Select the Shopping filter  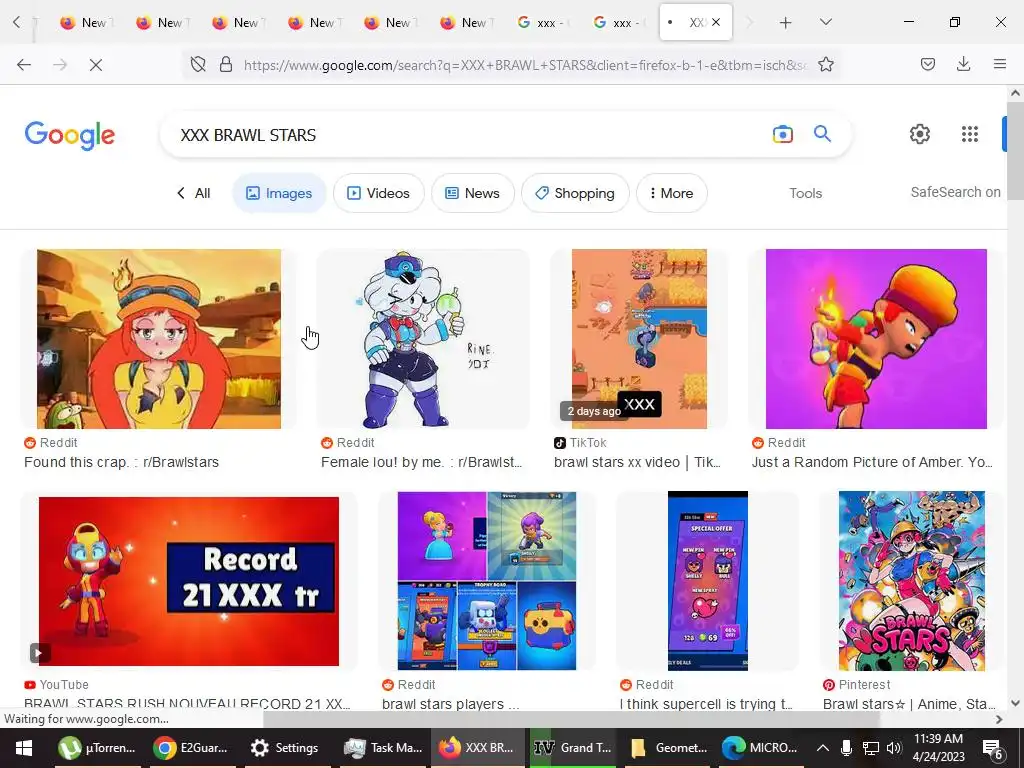point(575,193)
